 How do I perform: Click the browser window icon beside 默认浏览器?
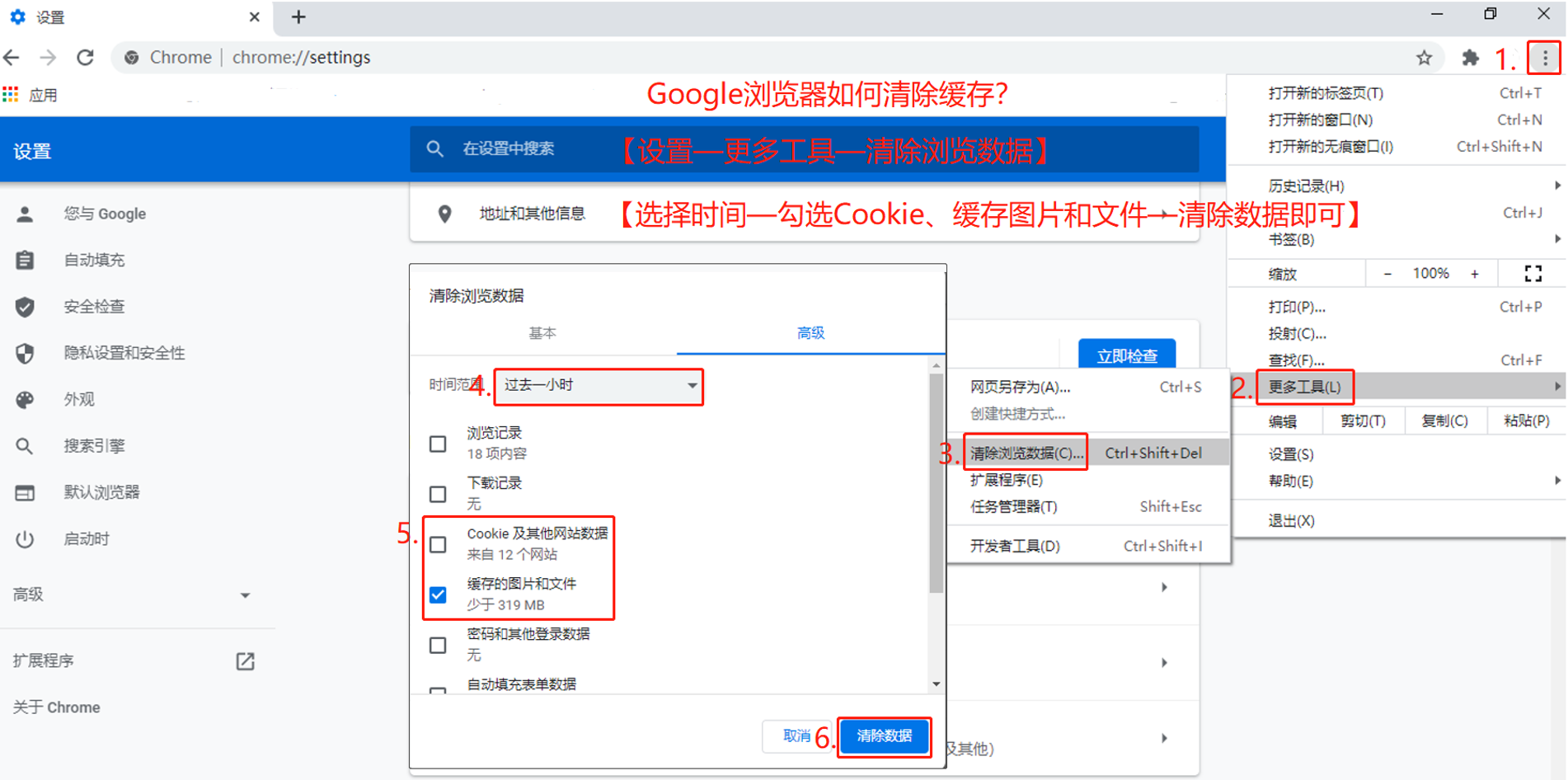tap(25, 493)
